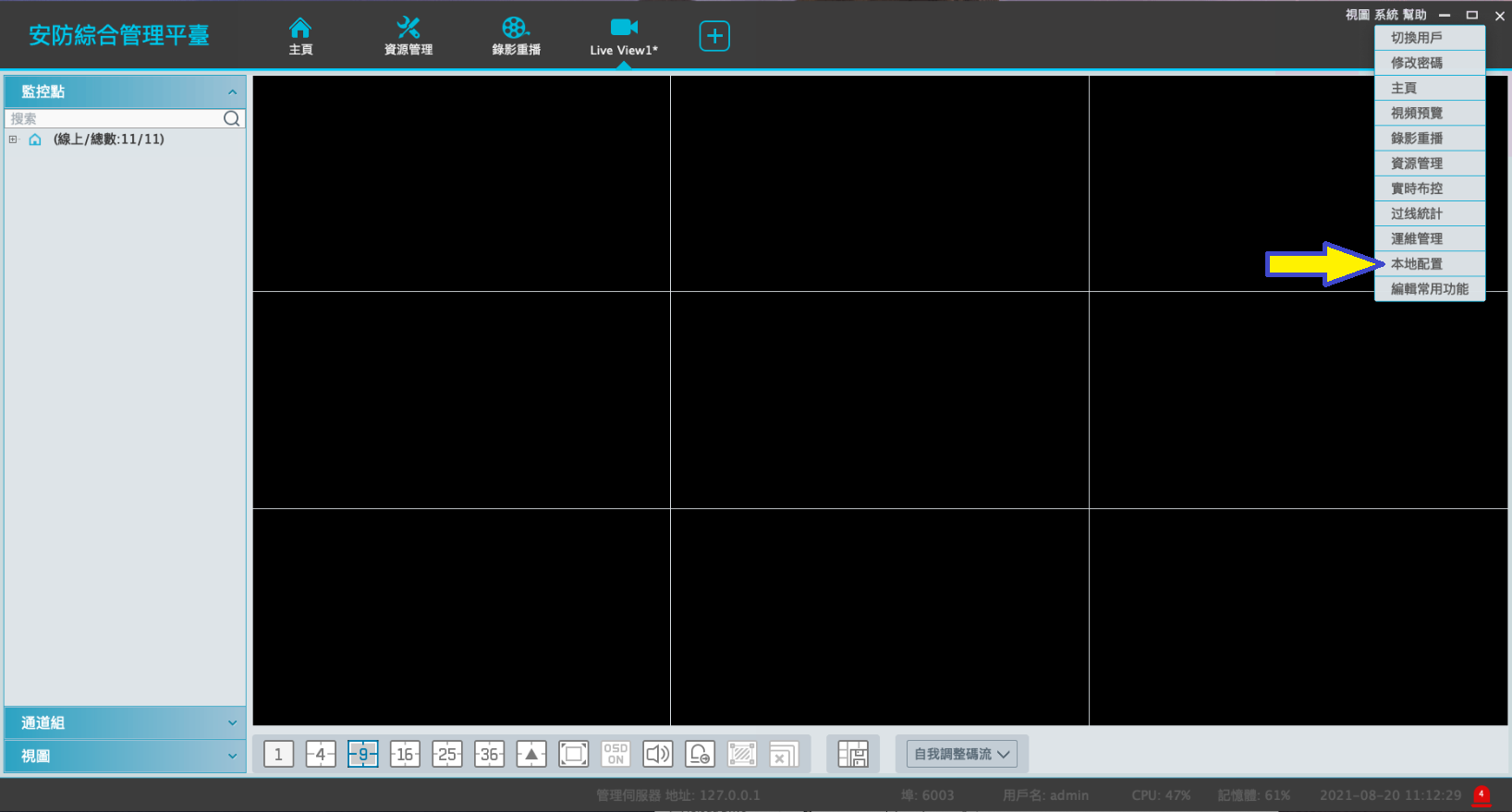Choose 修改密碼 in the dropdown menu
This screenshot has height=812, width=1512.
coord(1416,63)
